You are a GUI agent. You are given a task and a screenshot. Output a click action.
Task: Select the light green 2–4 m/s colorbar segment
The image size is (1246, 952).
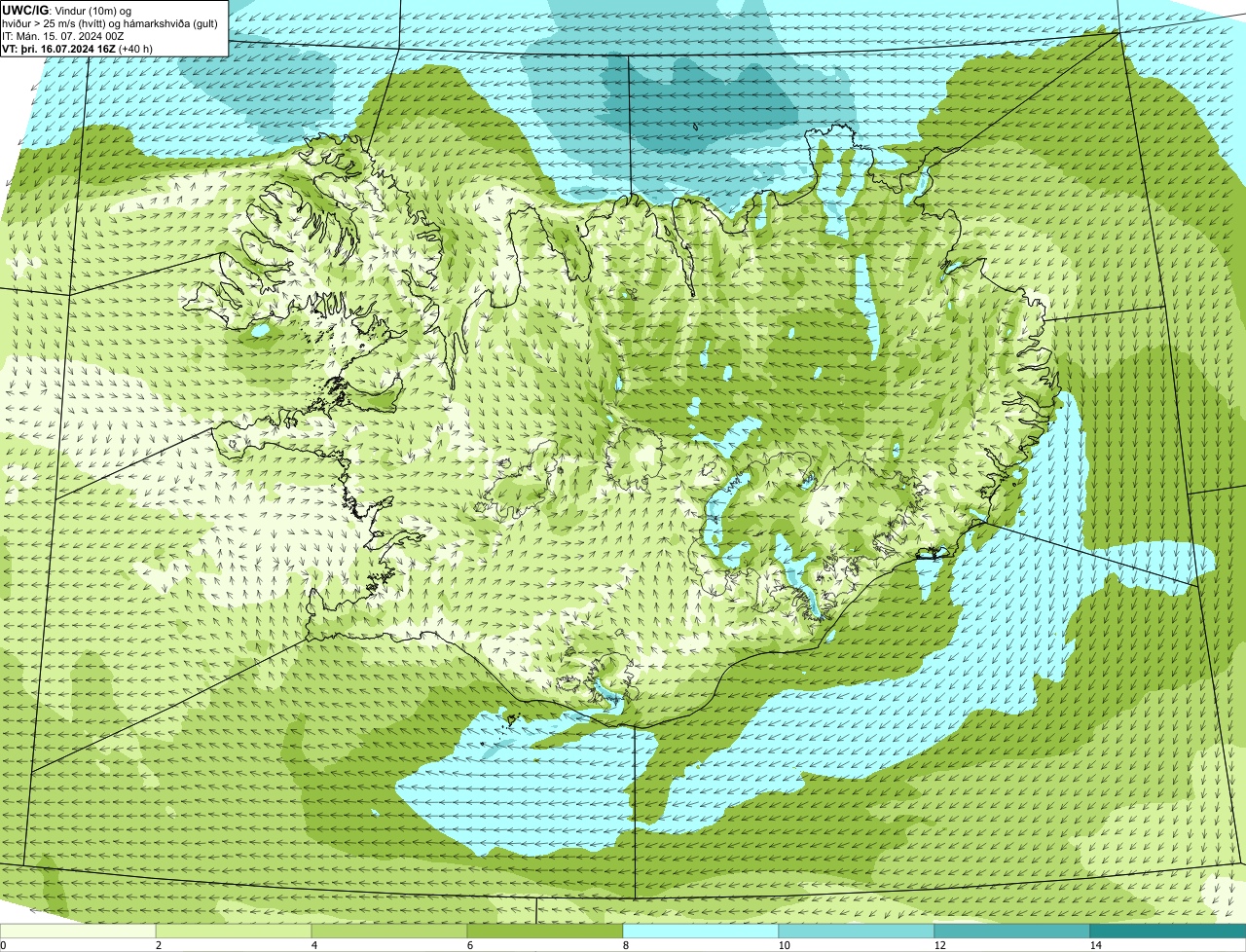[234, 931]
